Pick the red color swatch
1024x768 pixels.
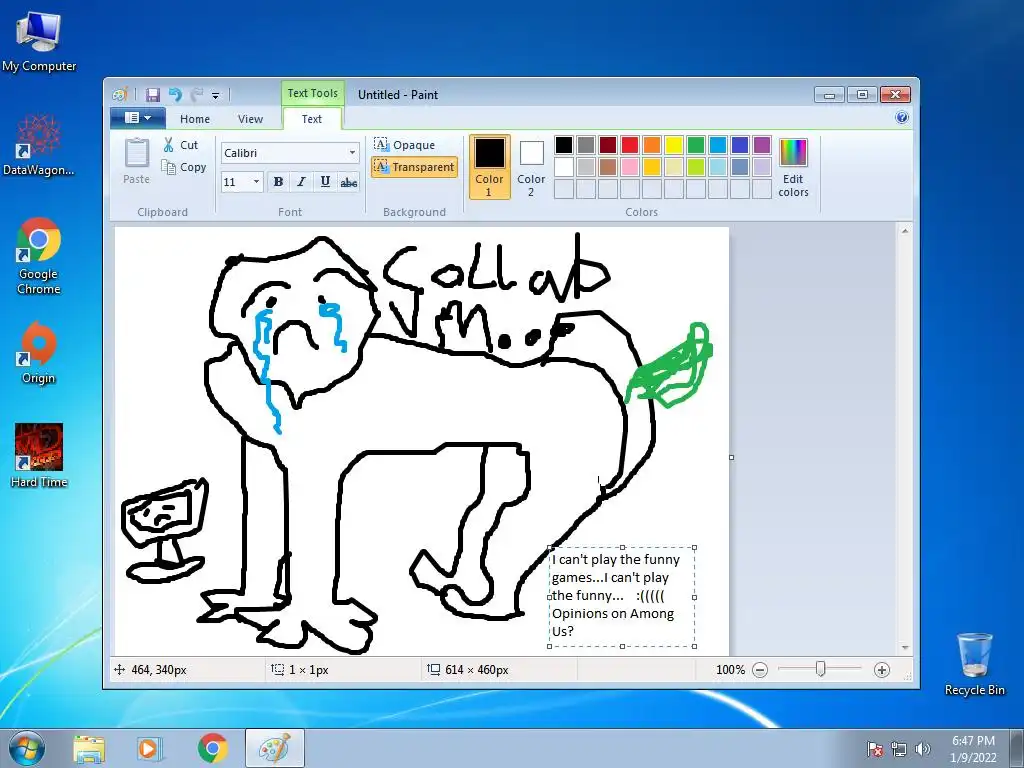point(630,145)
